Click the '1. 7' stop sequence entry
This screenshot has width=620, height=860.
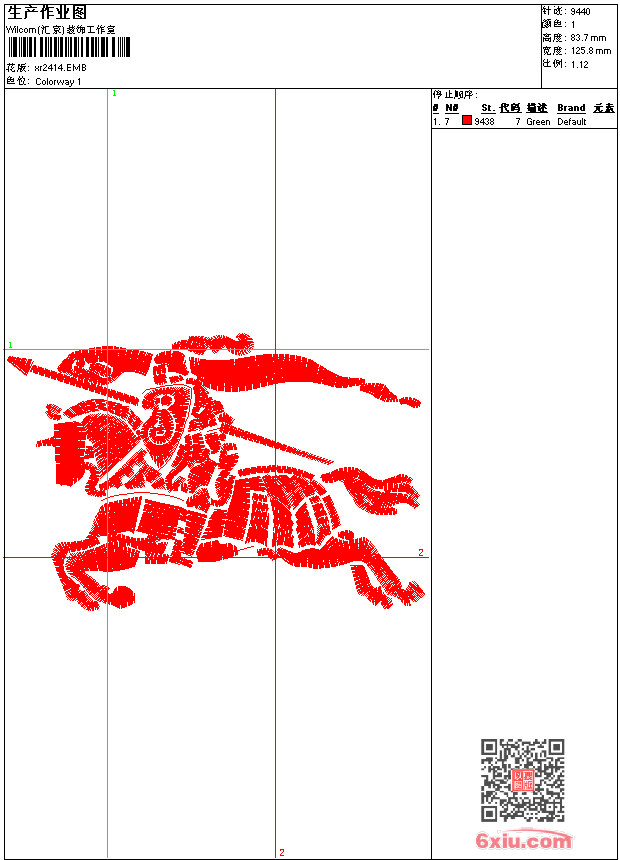[x=441, y=122]
